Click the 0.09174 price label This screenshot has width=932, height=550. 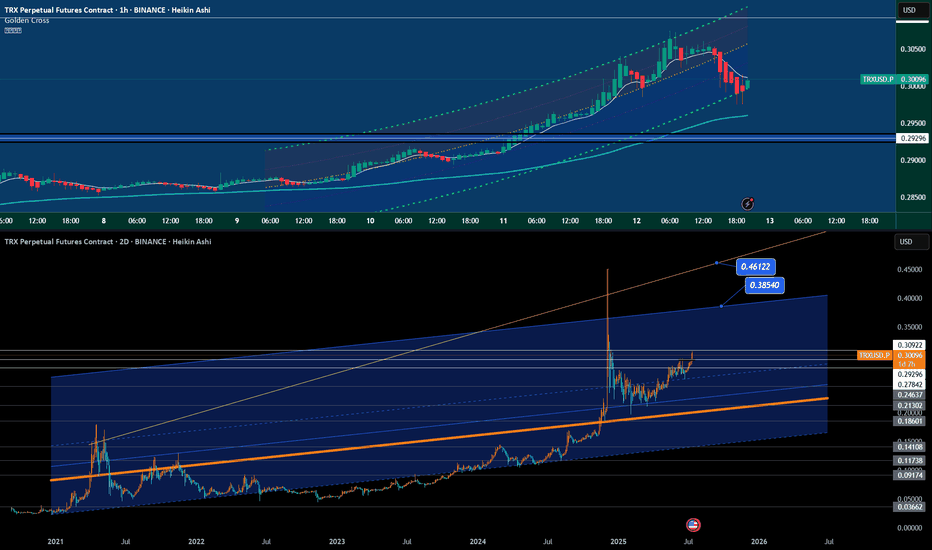909,475
